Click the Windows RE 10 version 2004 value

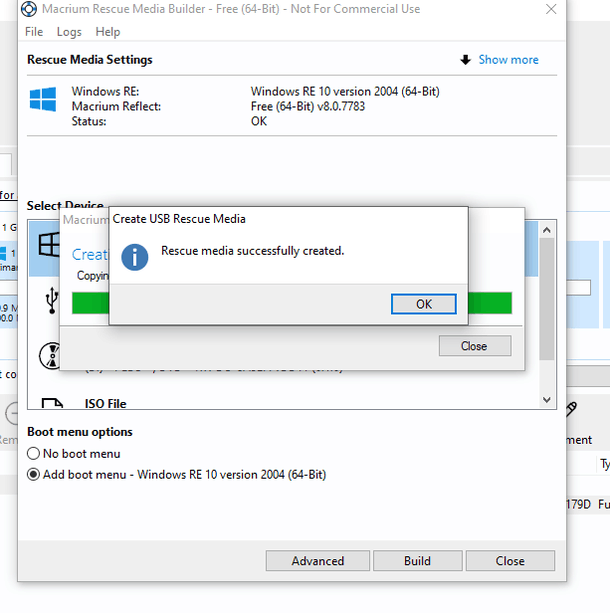point(345,91)
